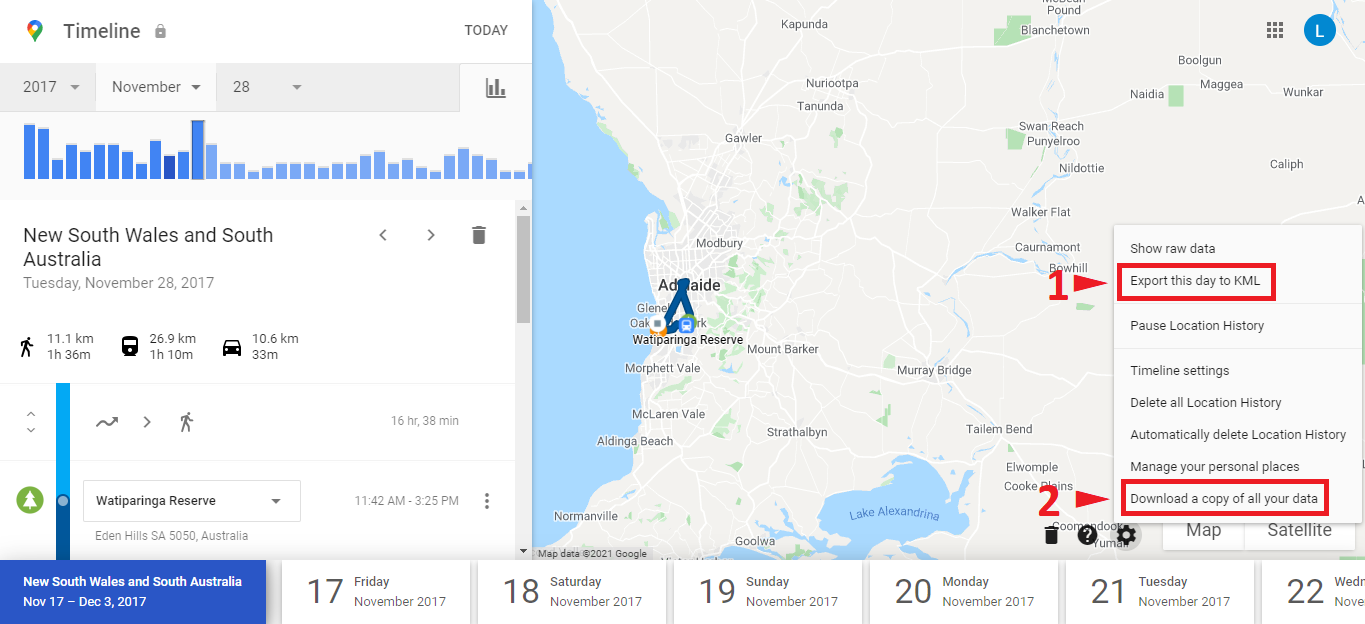1365x624 pixels.
Task: Click tallest highlighted bar in histogram
Action: pos(198,150)
